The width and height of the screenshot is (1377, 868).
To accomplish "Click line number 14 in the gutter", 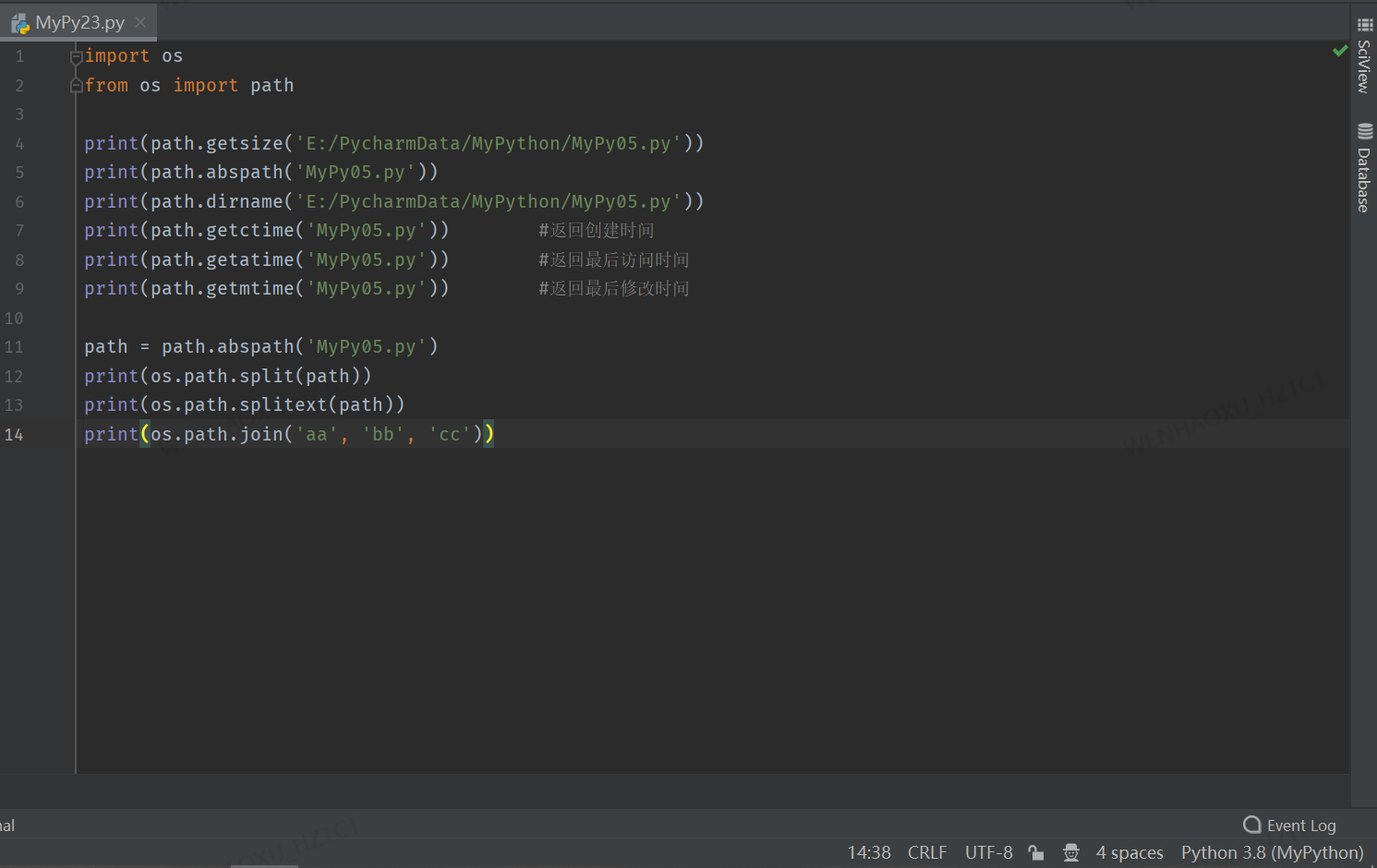I will [x=14, y=434].
